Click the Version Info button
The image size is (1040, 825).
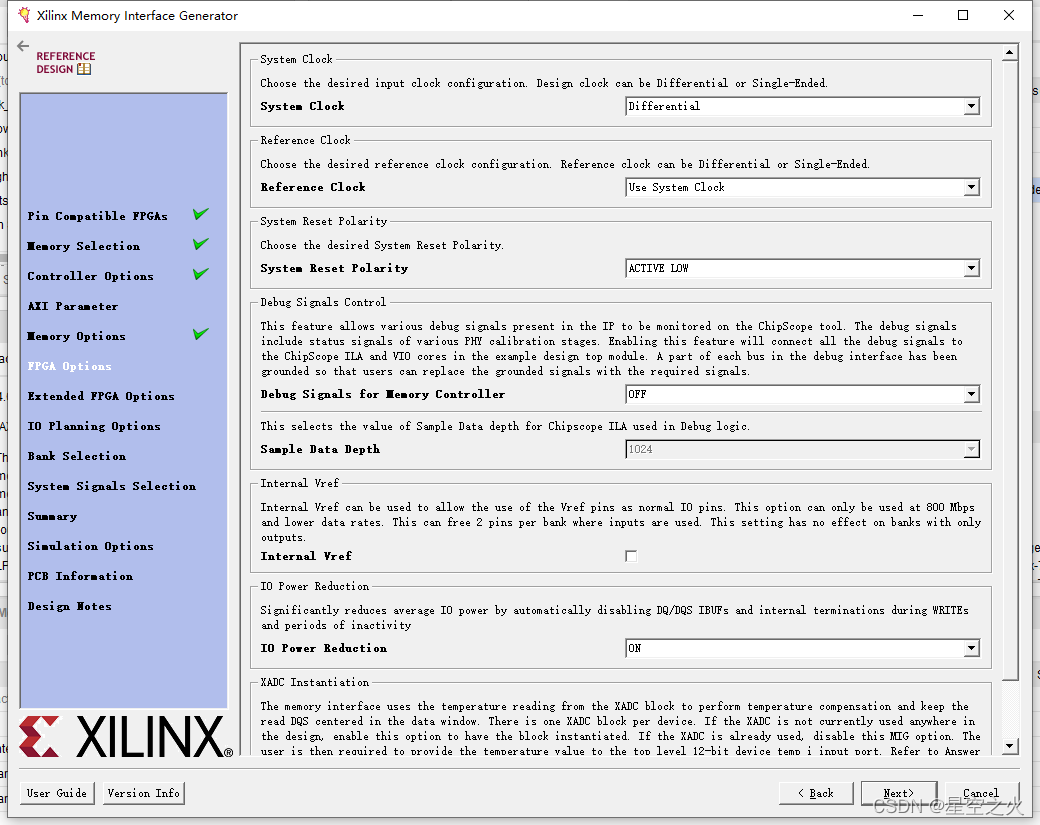[143, 793]
